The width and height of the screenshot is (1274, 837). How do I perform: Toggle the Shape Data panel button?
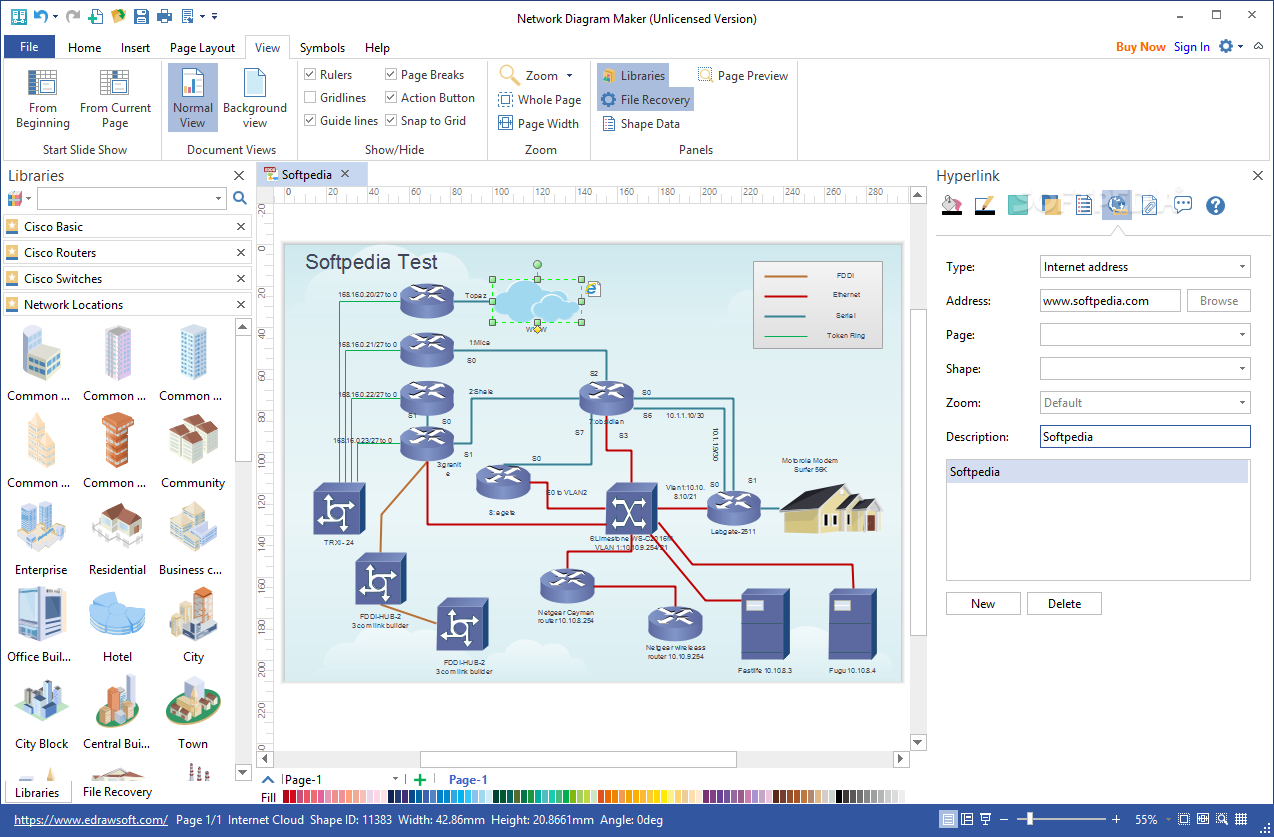click(x=640, y=124)
